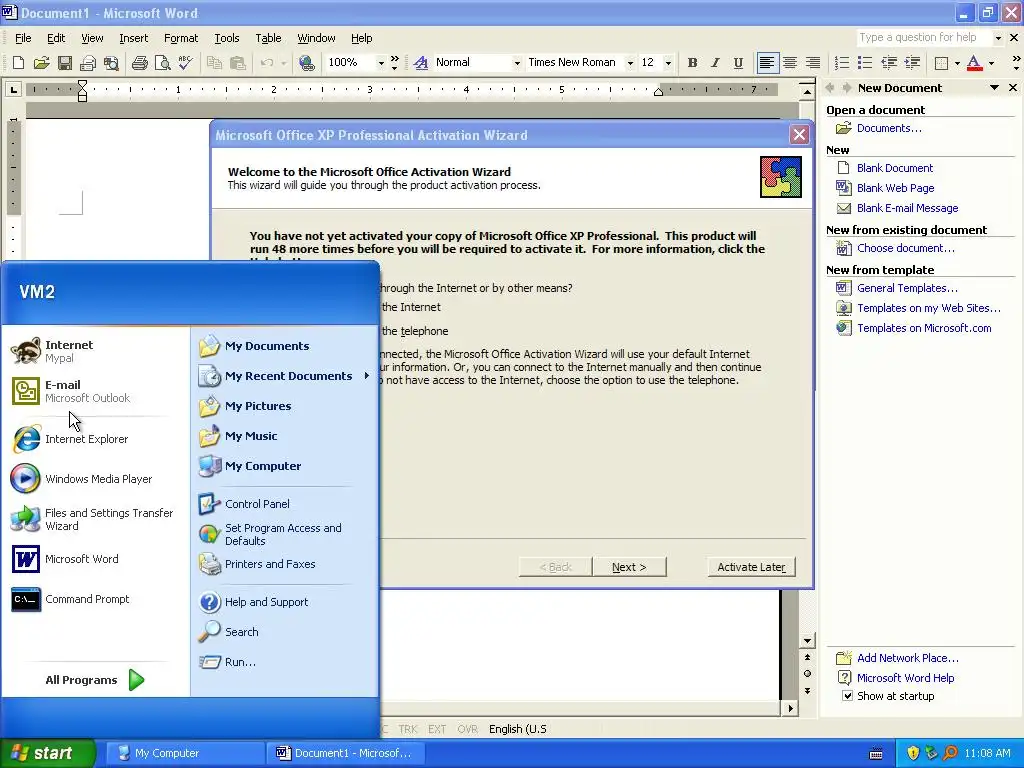Click the right indent marker on ruler

click(x=658, y=91)
